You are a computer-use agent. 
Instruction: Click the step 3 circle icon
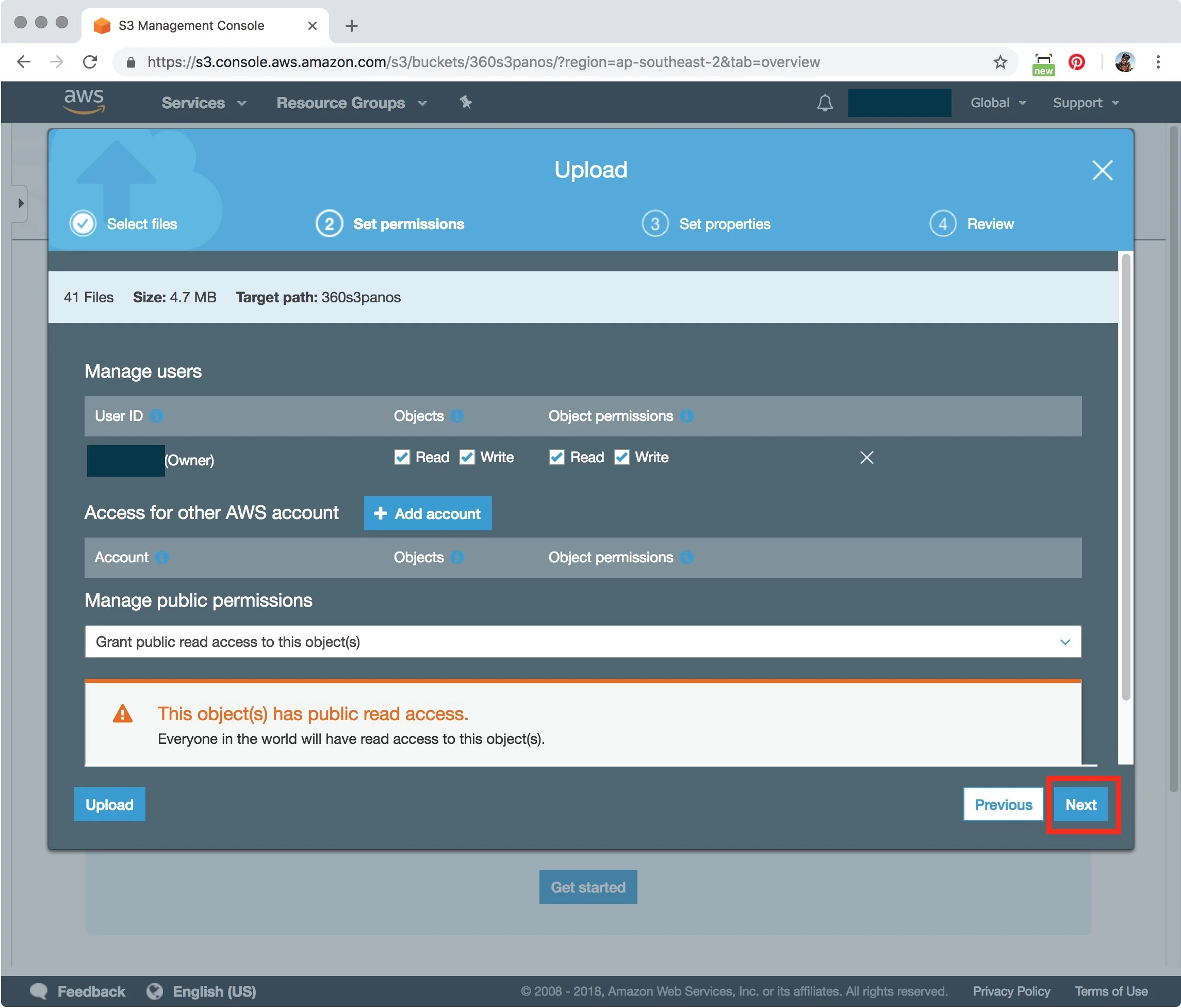655,223
